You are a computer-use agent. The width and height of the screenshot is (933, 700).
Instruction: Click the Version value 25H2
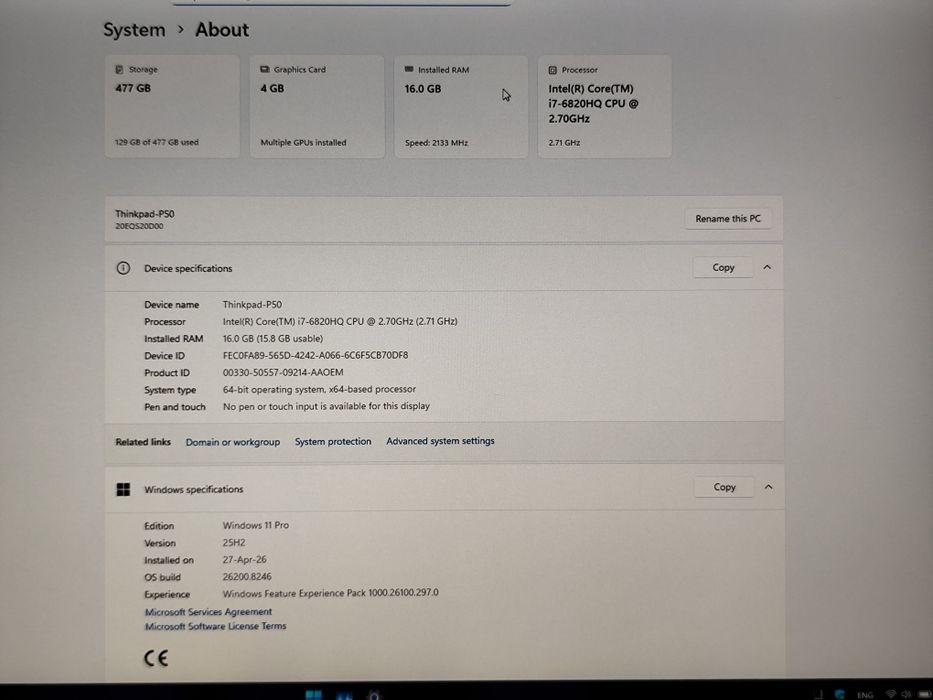234,543
